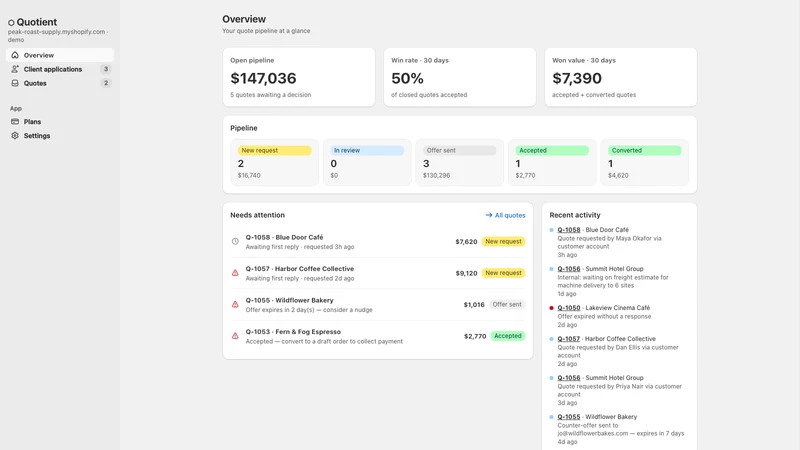The image size is (800, 450).
Task: Click the warning icon beside Q-1057
Action: [x=235, y=273]
